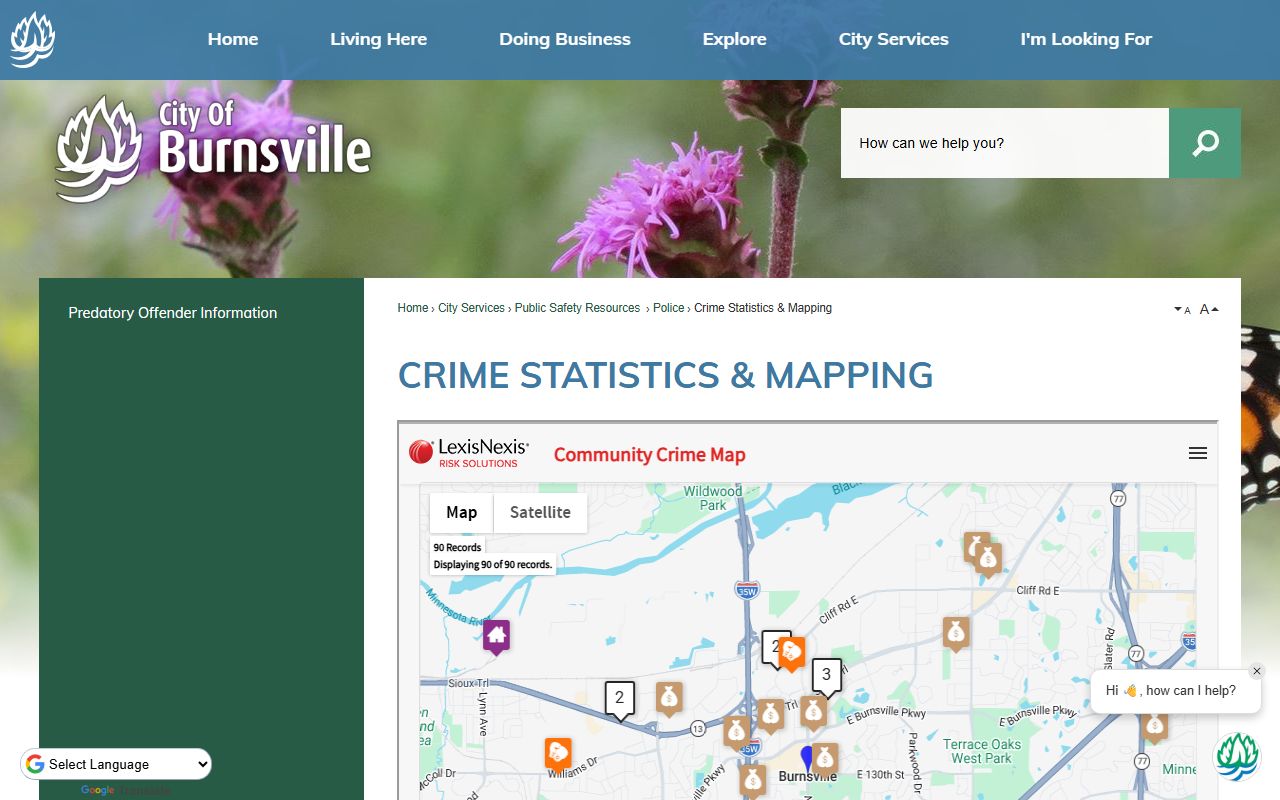Viewport: 1280px width, 800px height.
Task: Go to Police breadcrumb link
Action: pyautogui.click(x=669, y=308)
